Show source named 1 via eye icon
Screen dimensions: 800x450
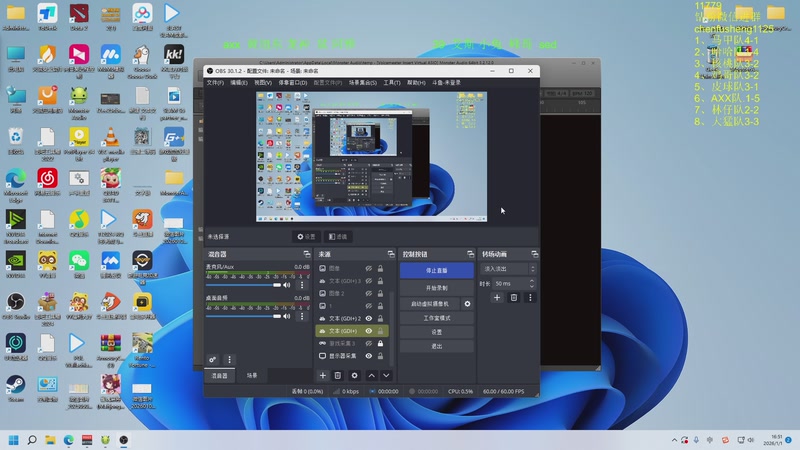point(368,306)
